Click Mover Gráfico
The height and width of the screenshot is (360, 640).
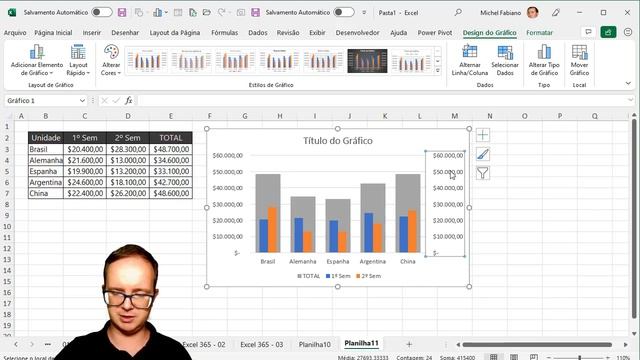(579, 60)
